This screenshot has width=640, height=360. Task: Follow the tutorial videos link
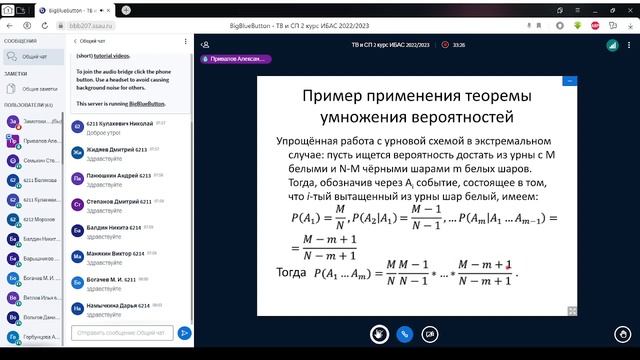point(112,56)
